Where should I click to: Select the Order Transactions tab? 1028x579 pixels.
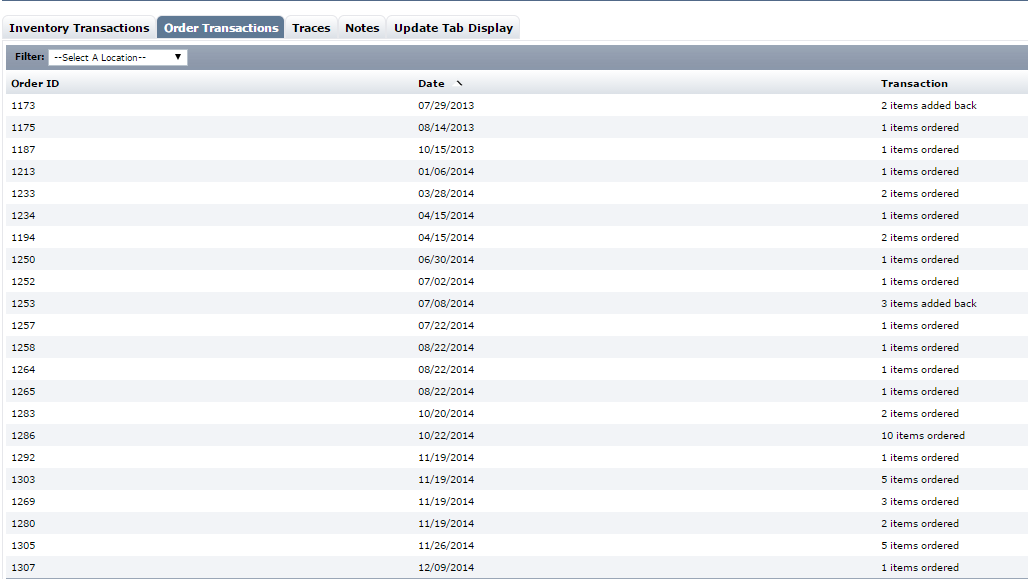(221, 28)
